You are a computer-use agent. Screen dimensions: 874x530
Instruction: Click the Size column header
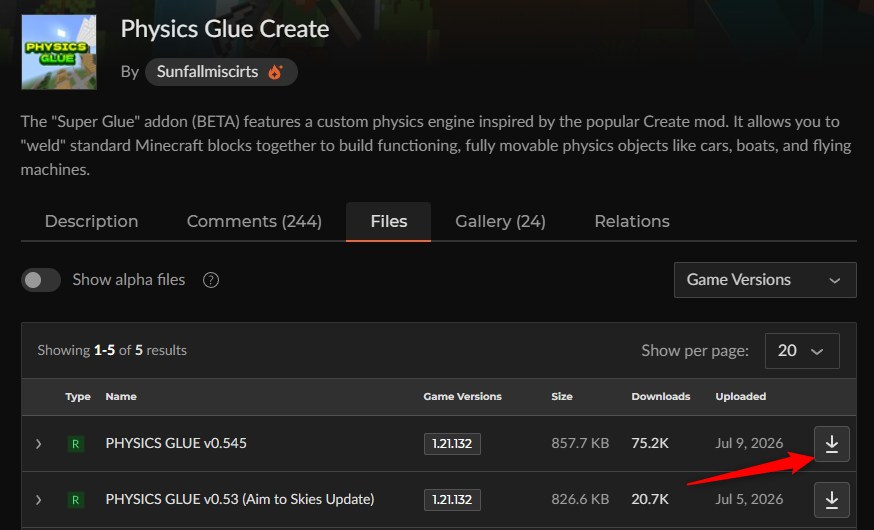(x=562, y=396)
